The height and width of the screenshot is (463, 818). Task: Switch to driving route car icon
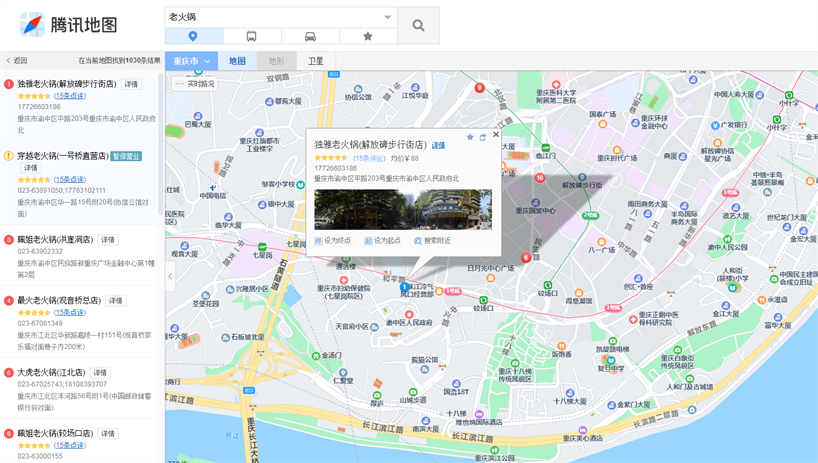310,36
